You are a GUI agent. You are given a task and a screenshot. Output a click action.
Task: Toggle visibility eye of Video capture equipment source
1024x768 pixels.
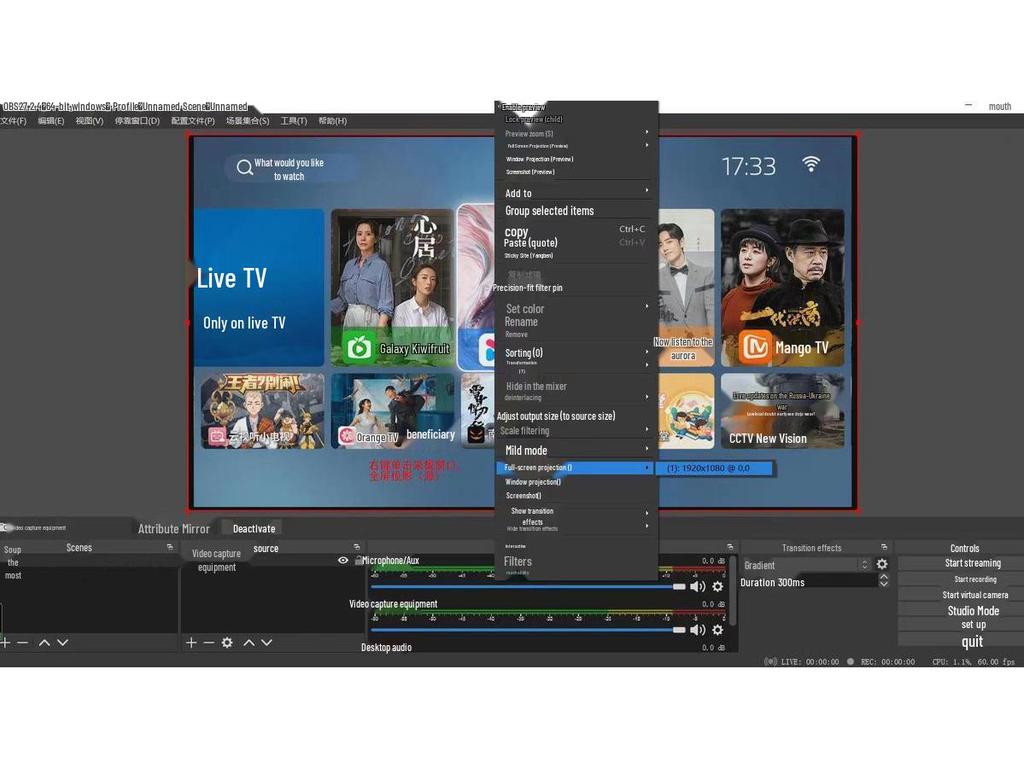click(x=343, y=560)
